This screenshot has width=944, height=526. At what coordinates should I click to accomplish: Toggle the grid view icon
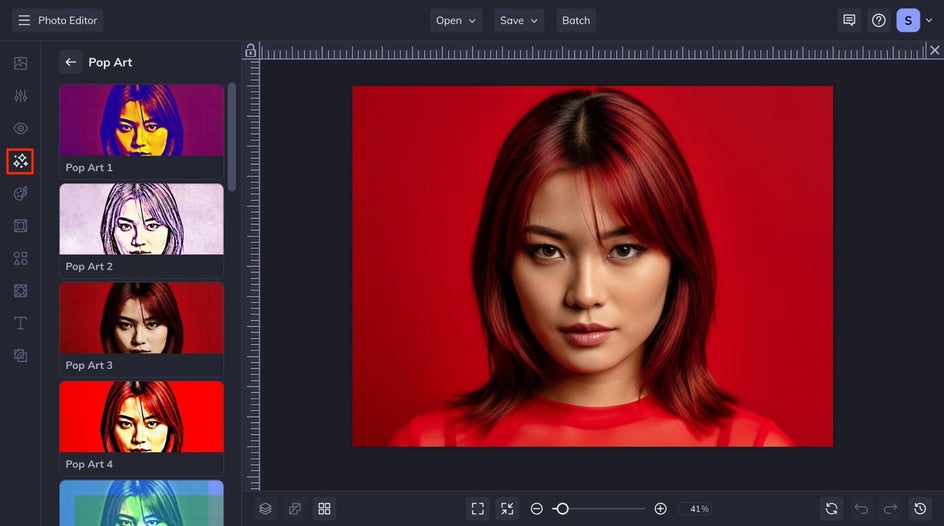(x=324, y=509)
